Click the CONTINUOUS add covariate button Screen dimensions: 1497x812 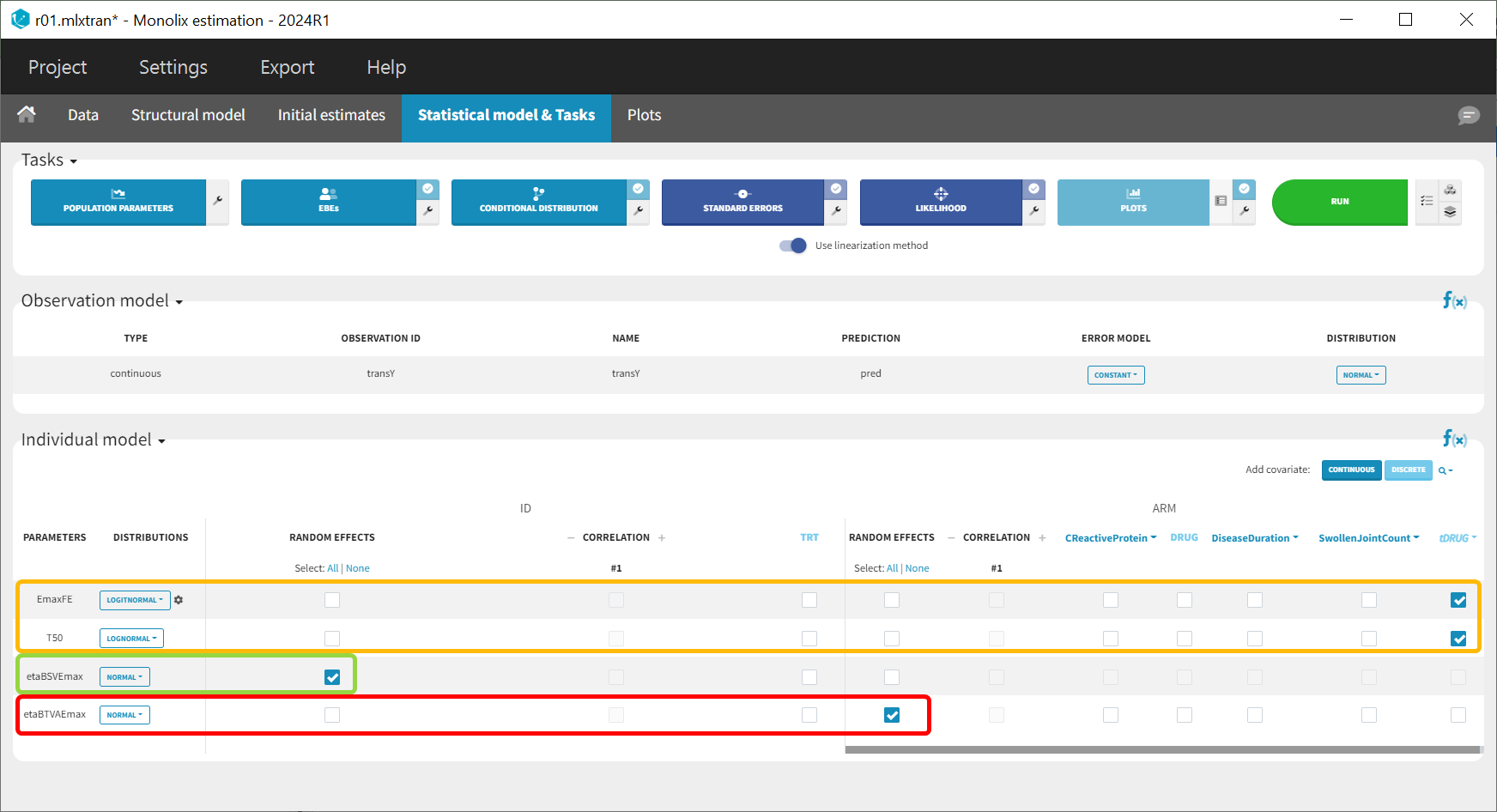pos(1351,470)
